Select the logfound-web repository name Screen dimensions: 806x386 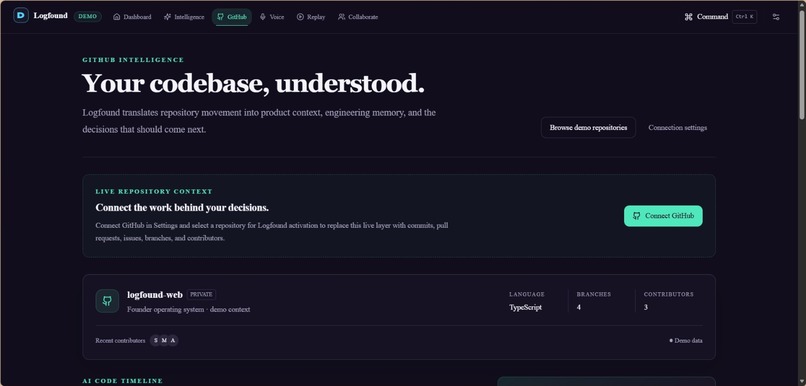(x=155, y=295)
